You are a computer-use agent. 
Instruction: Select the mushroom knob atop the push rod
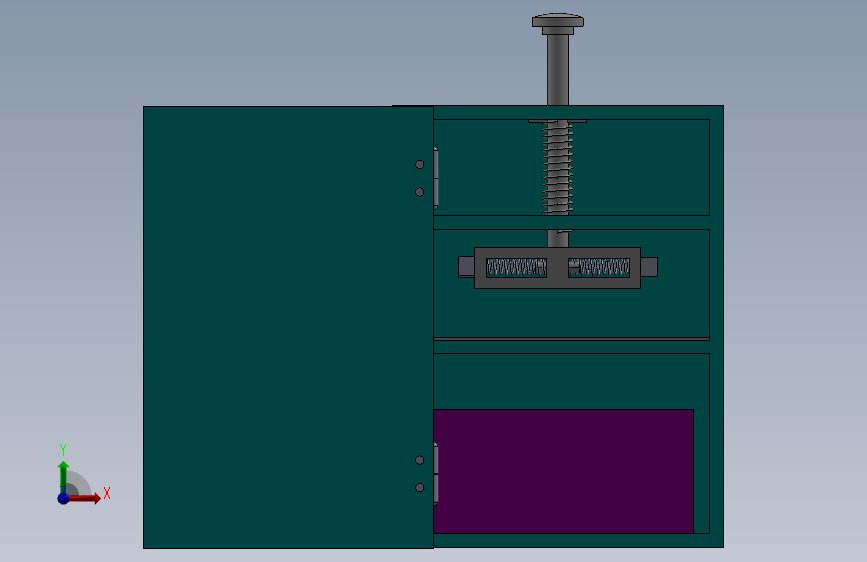[x=558, y=23]
